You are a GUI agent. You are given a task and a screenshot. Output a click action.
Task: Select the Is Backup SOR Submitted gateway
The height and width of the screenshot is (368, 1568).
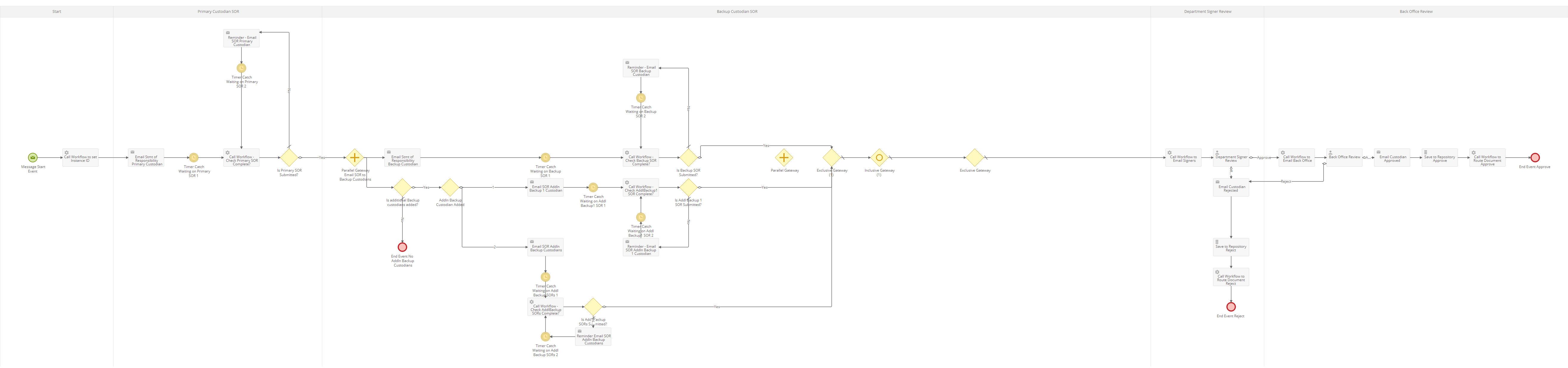688,158
